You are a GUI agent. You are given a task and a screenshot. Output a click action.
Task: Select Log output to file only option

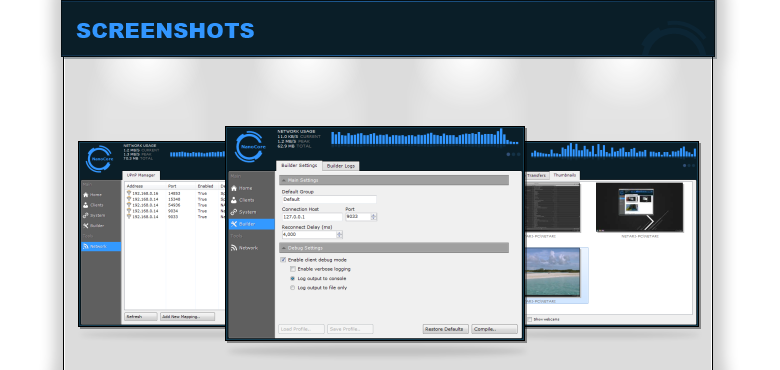tap(292, 288)
